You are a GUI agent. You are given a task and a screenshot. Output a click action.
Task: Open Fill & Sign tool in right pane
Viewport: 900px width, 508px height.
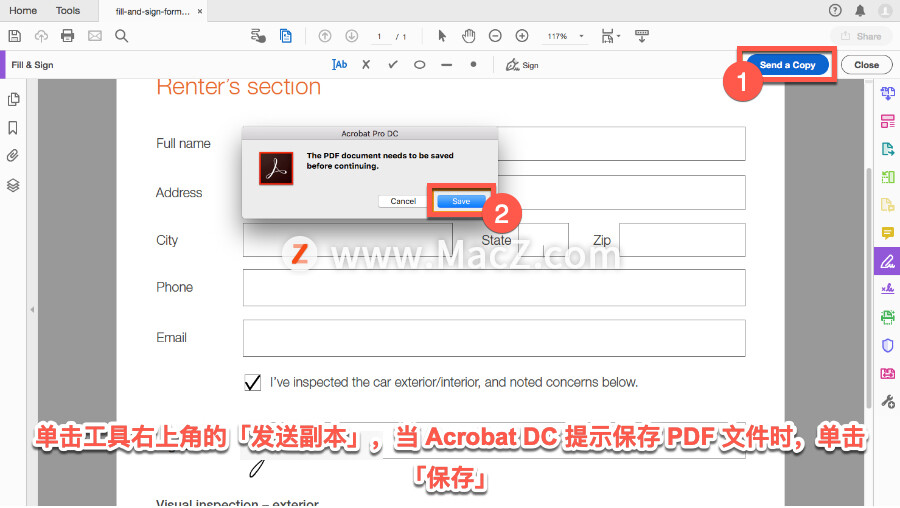(x=887, y=261)
